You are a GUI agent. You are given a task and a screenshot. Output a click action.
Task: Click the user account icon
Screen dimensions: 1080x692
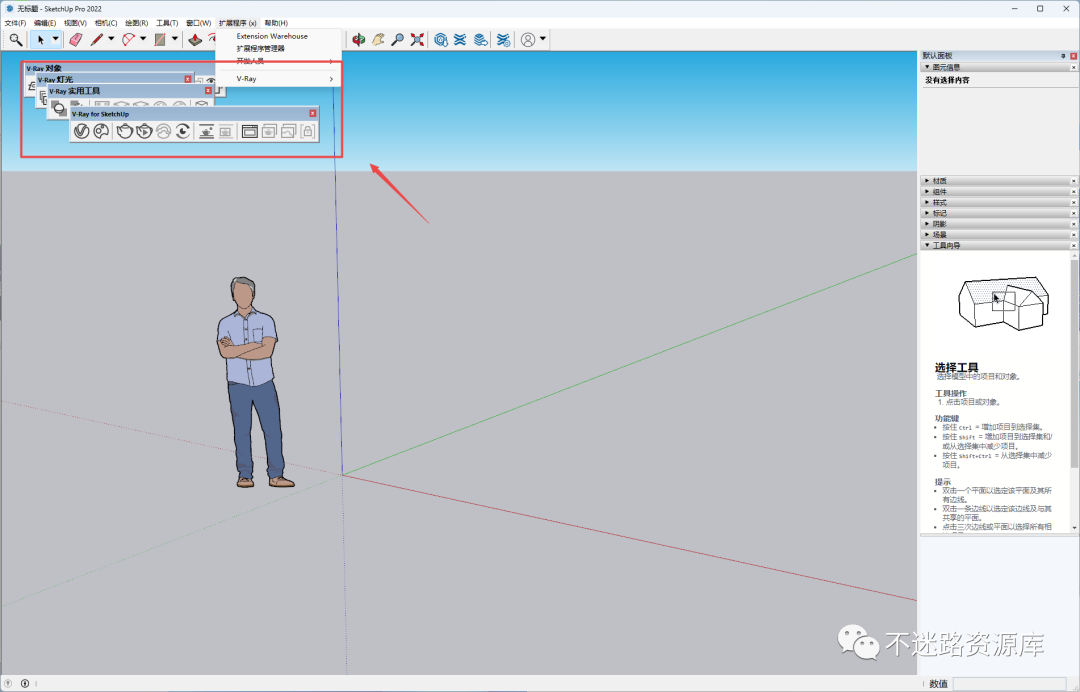click(528, 40)
